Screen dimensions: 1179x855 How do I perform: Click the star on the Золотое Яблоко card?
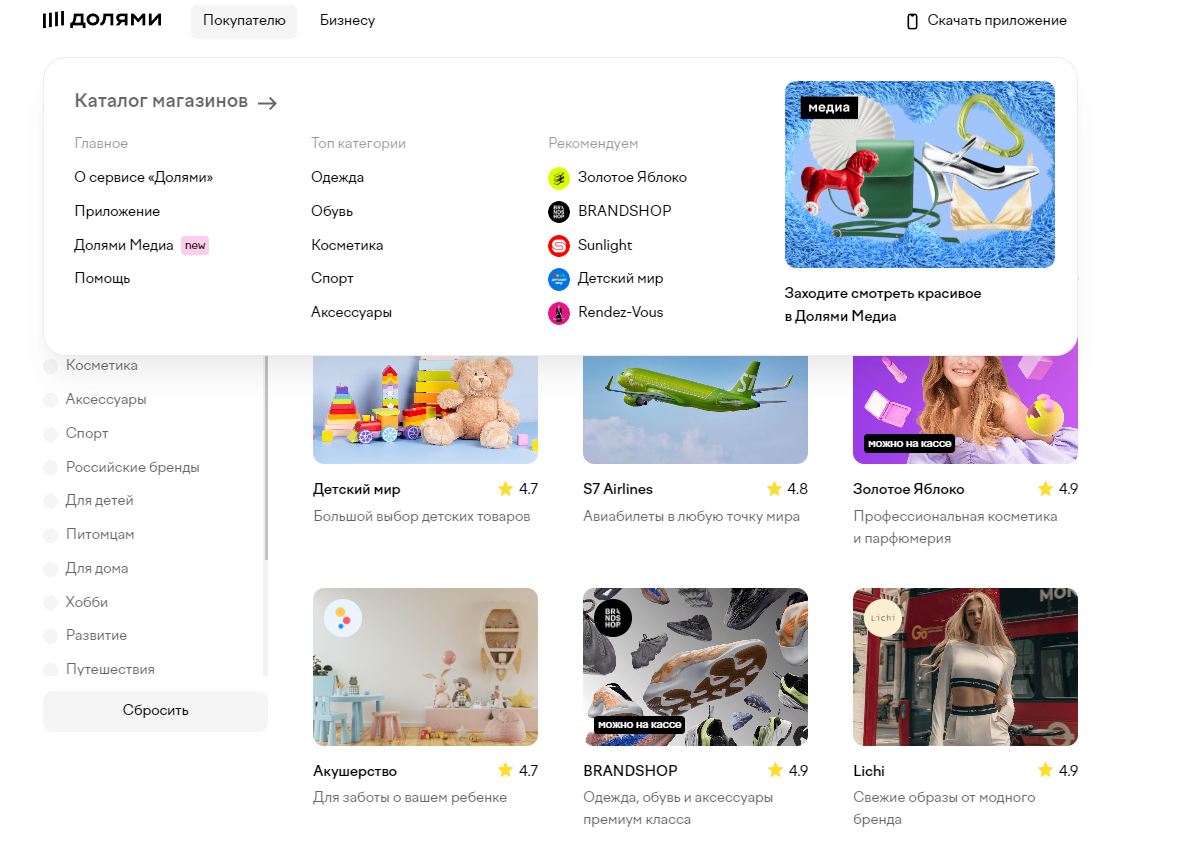coord(1045,489)
